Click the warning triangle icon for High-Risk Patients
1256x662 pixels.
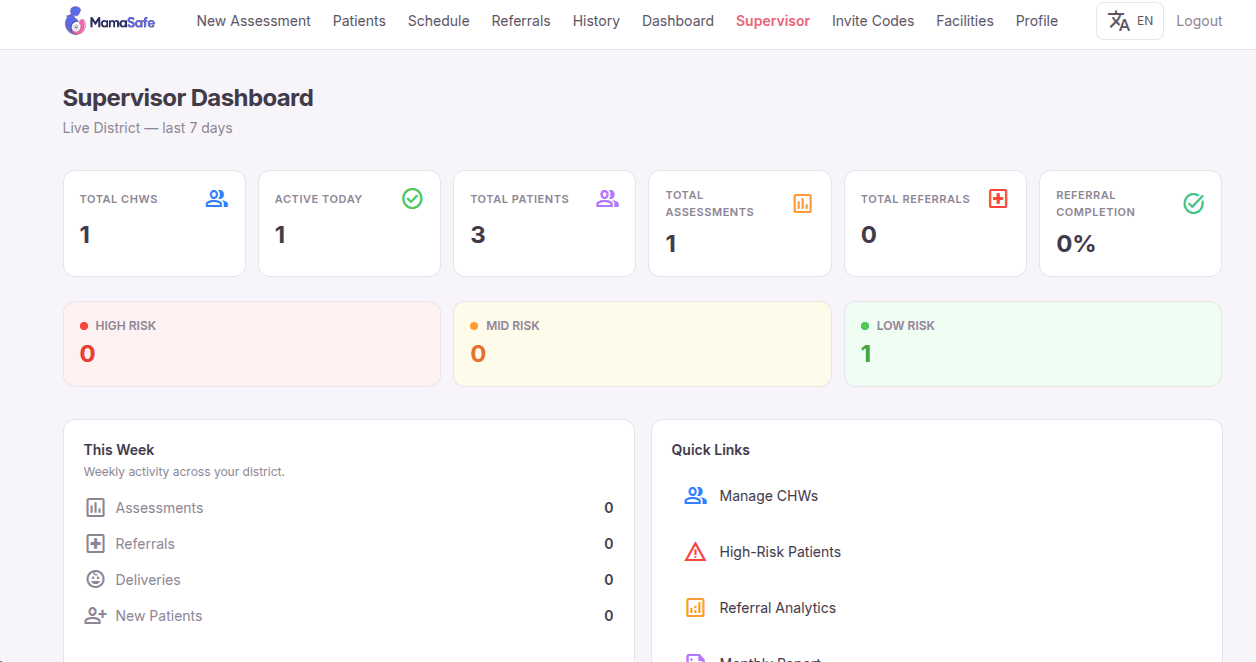[695, 552]
